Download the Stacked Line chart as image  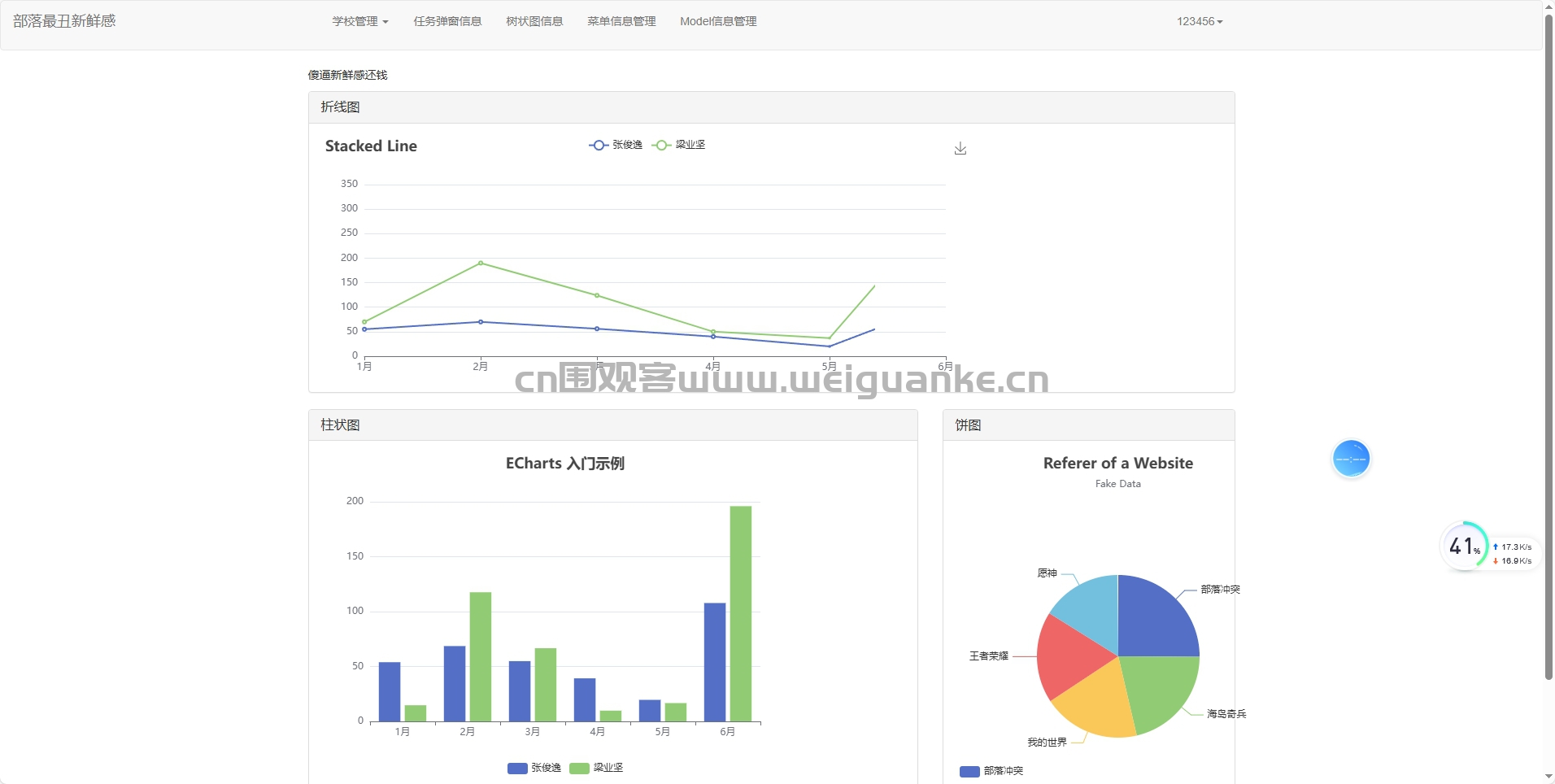[x=960, y=148]
